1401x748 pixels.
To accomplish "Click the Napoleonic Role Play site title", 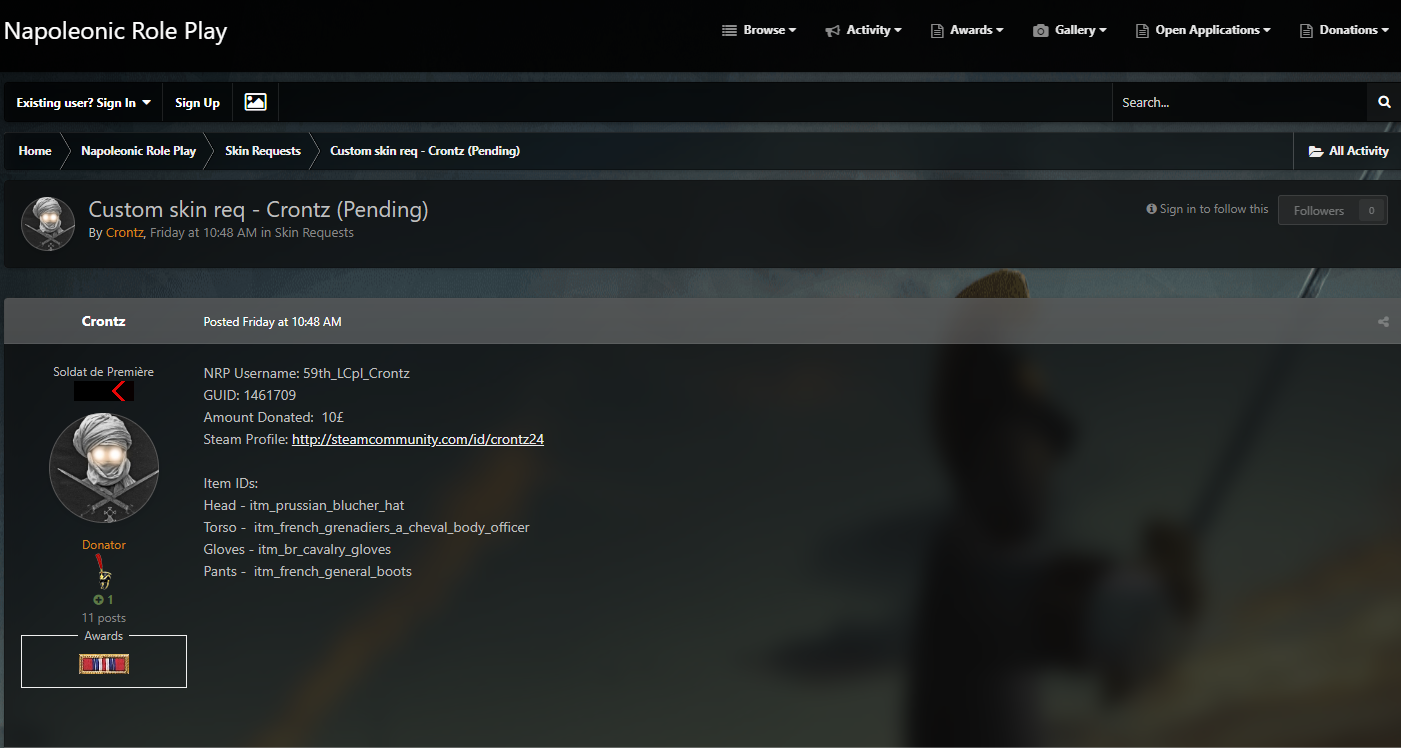I will pyautogui.click(x=116, y=31).
